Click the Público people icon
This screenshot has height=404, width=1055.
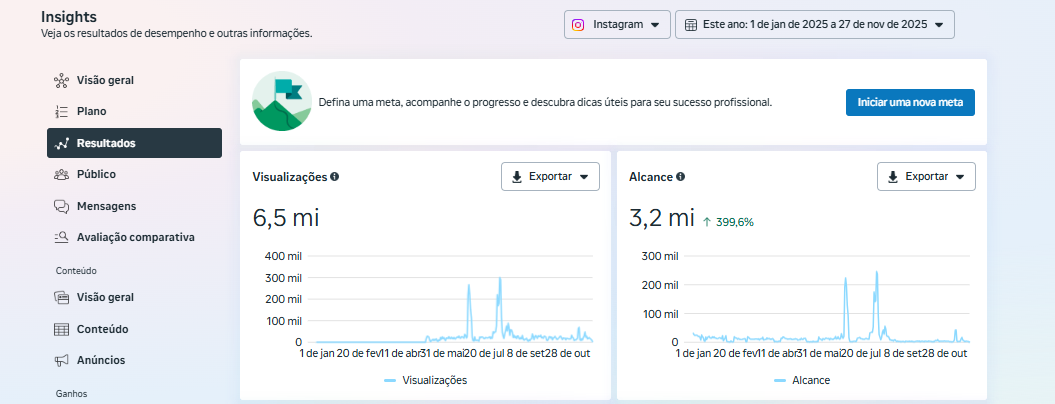pos(61,175)
